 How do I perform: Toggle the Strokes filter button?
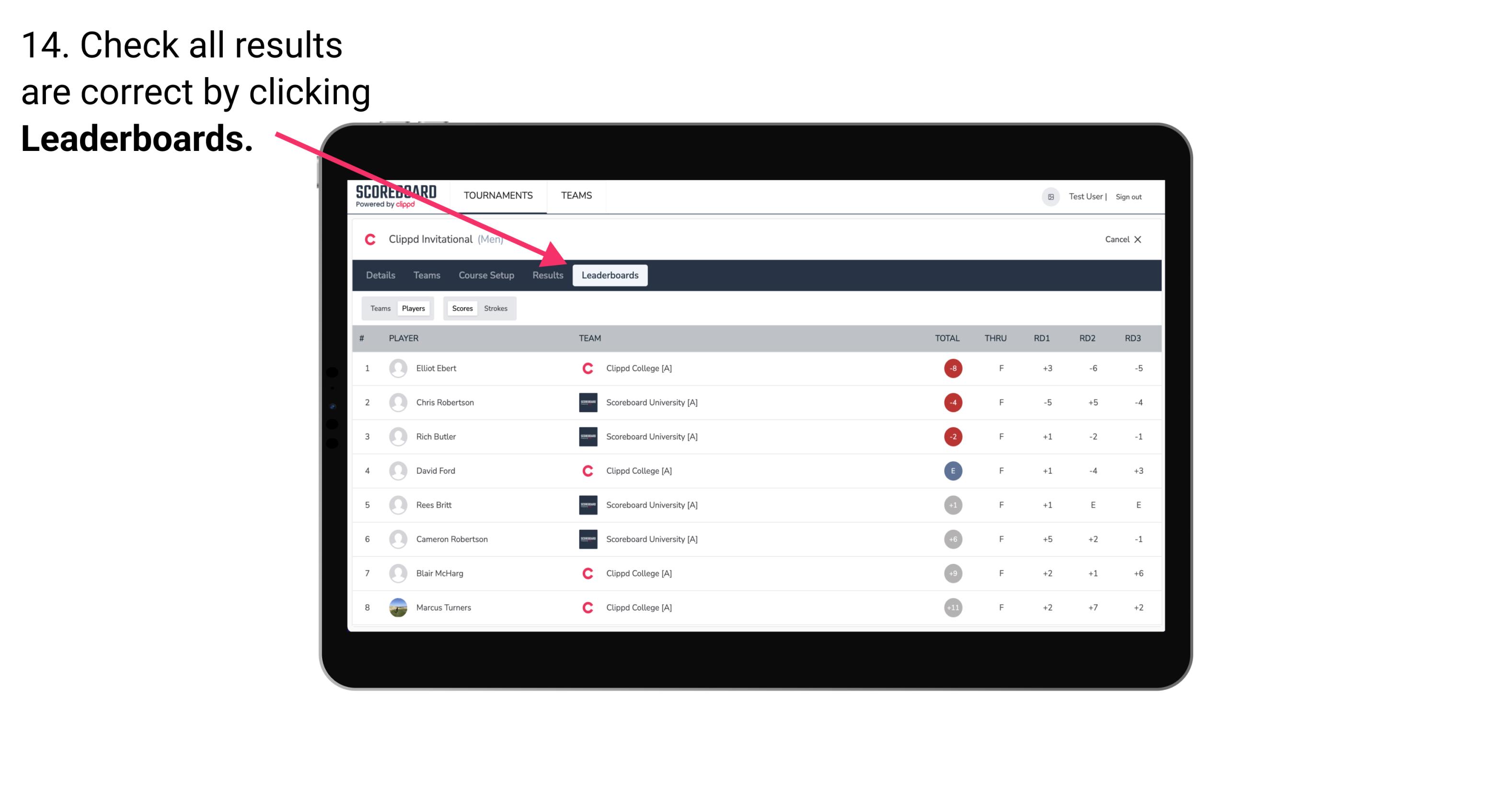[497, 308]
